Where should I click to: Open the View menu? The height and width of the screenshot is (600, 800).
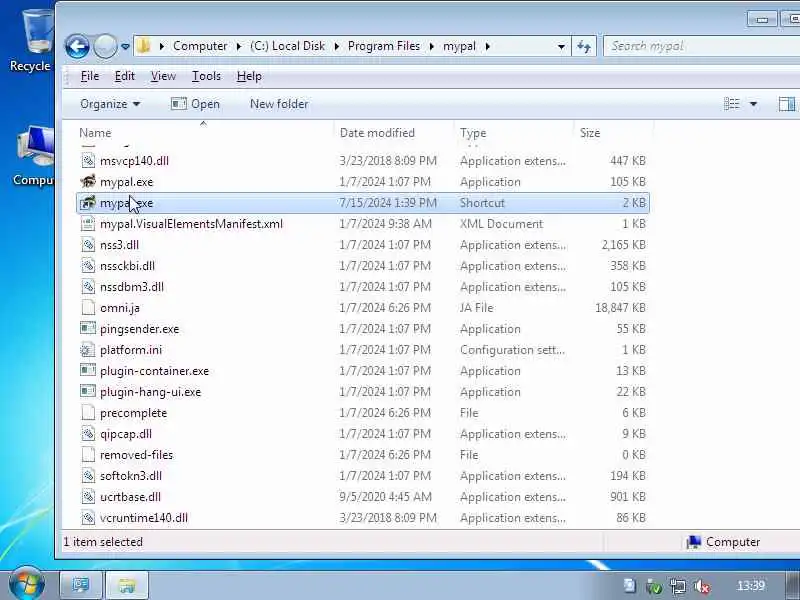tap(163, 76)
